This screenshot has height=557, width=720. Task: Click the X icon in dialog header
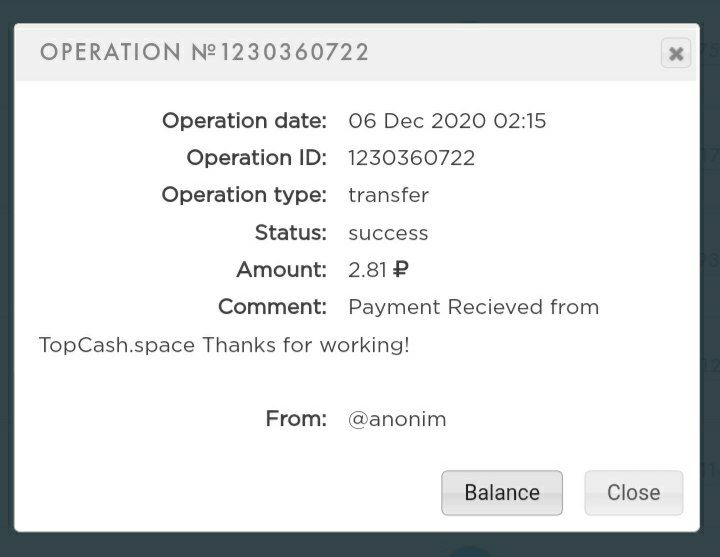676,53
